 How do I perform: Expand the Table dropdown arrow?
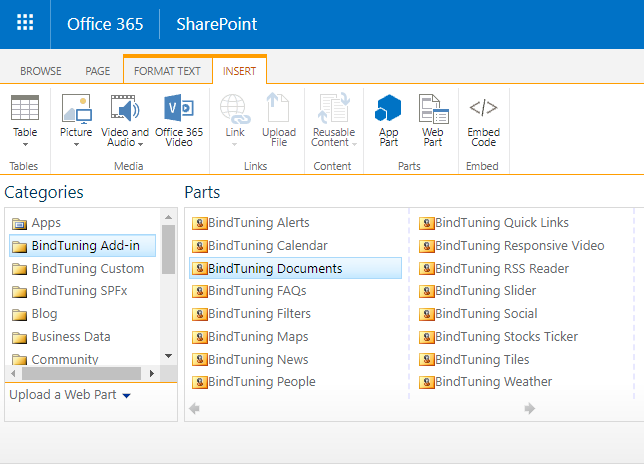coord(25,145)
